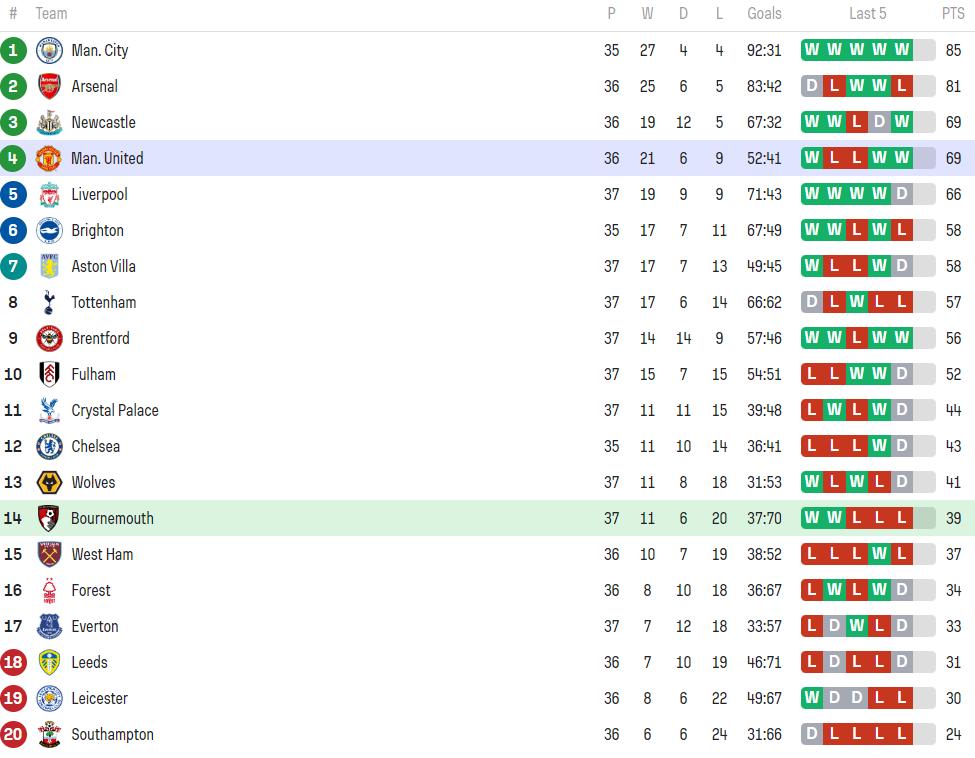The width and height of the screenshot is (975, 758).
Task: Click the Newcastle club crest
Action: pyautogui.click(x=49, y=122)
